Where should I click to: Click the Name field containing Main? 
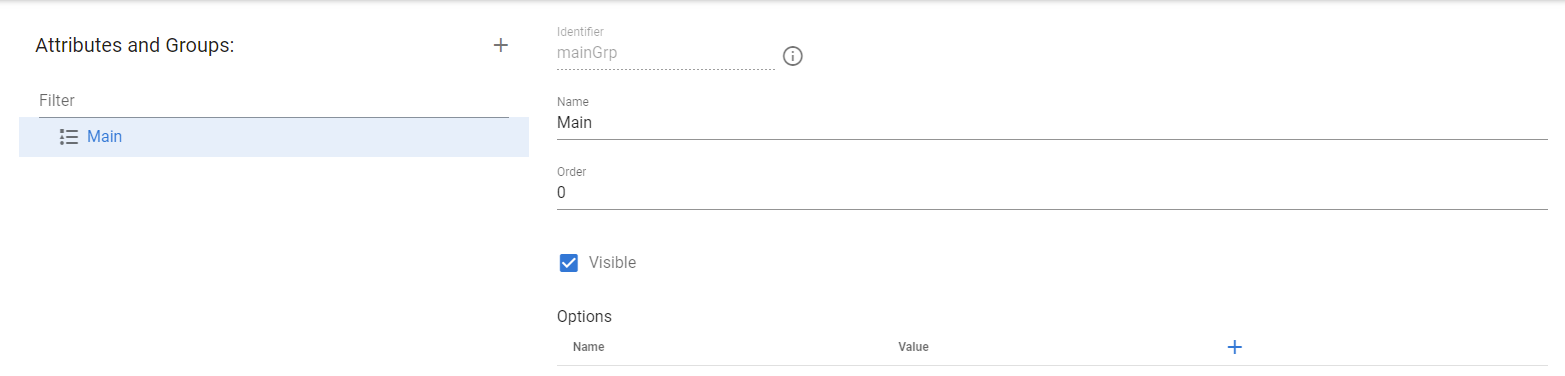(x=1052, y=123)
